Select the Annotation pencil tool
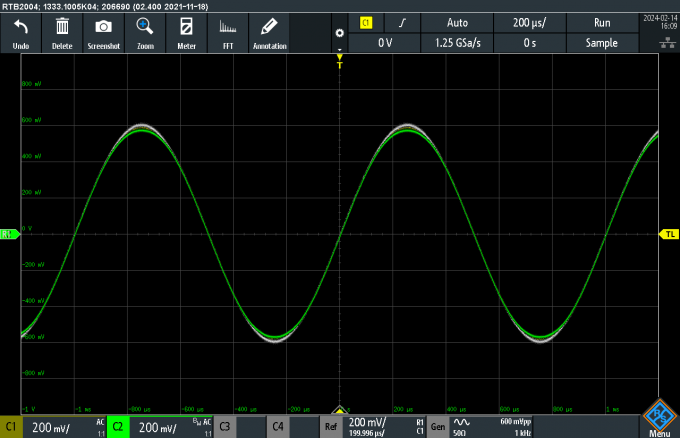The width and height of the screenshot is (680, 438). 269,33
